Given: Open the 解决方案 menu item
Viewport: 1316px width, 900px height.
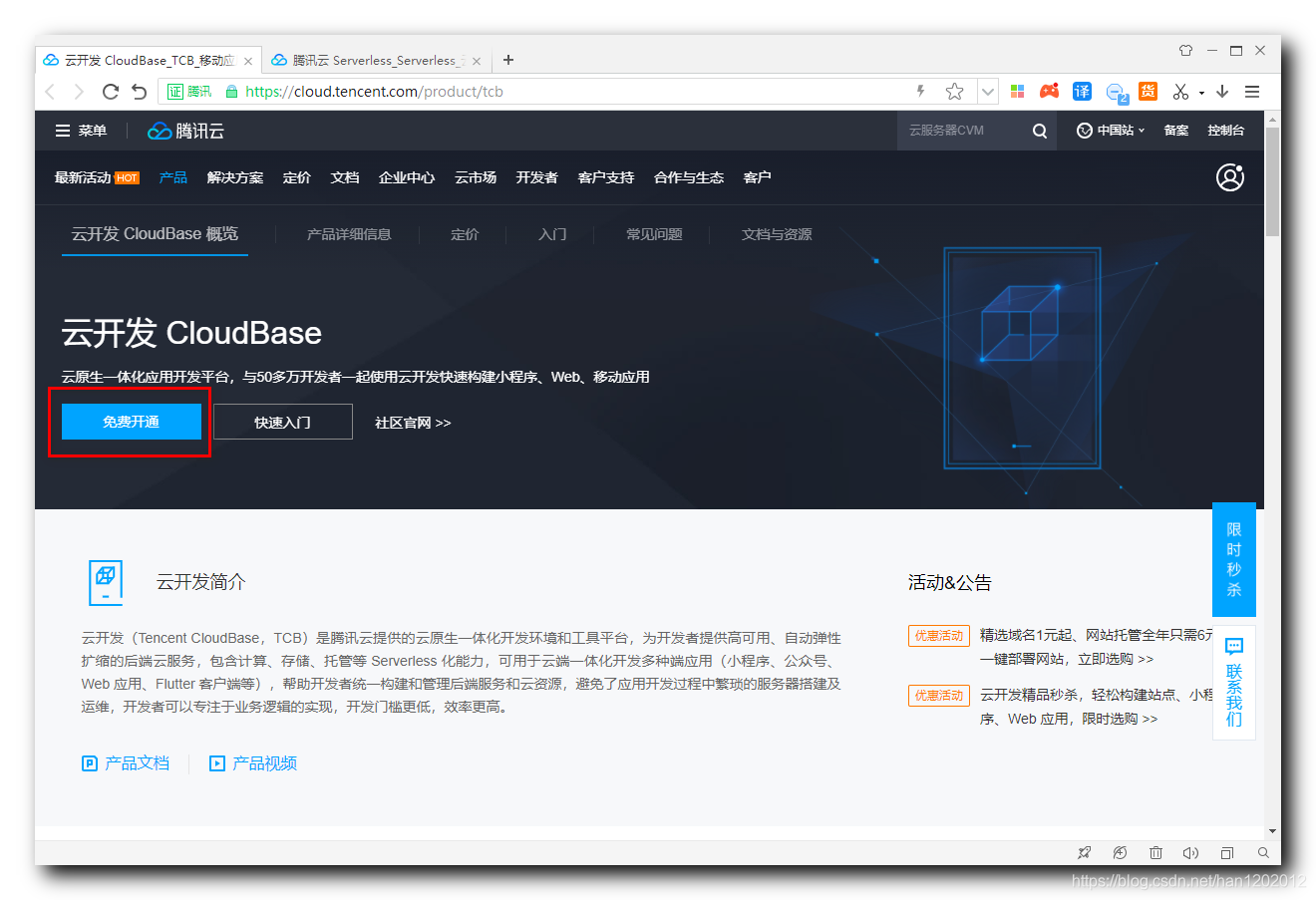Looking at the screenshot, I should [x=234, y=177].
